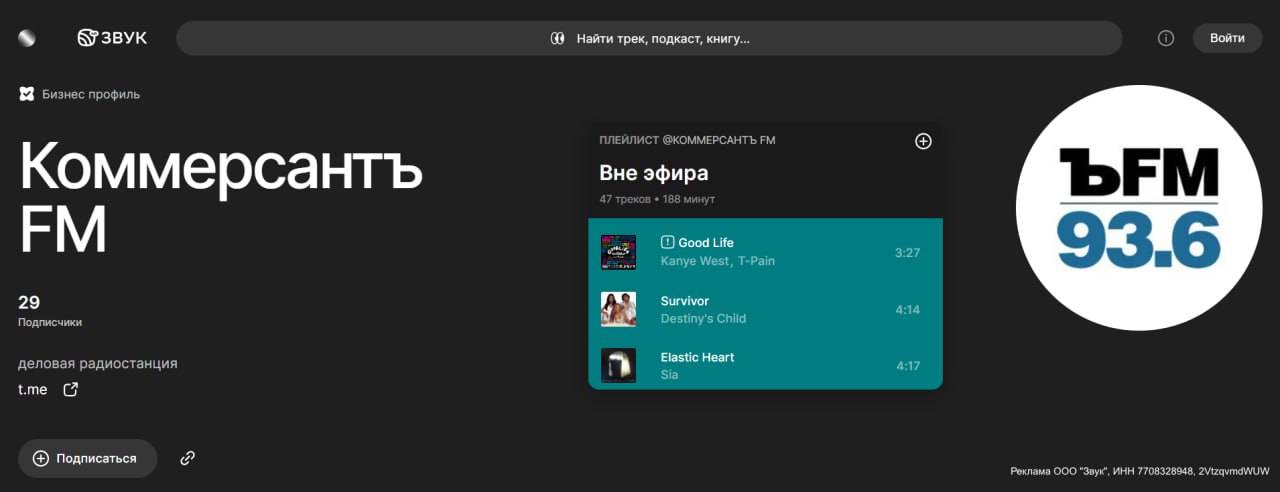The image size is (1280, 492).
Task: Click the 3:27 duration of Good Life
Action: coord(907,253)
